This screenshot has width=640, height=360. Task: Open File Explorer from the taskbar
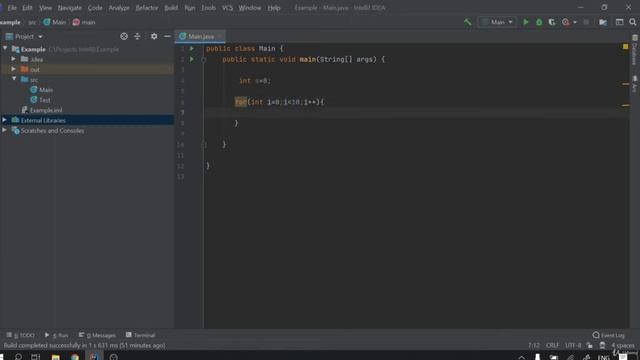[56, 357]
